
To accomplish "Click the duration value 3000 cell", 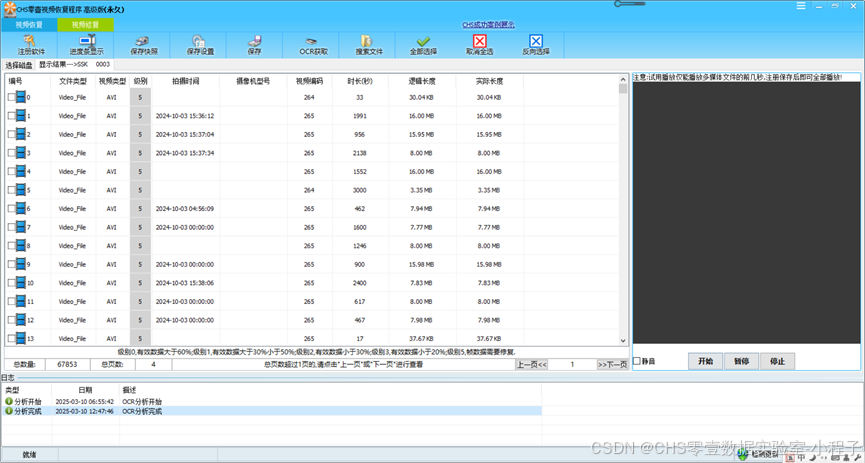I will coord(360,190).
